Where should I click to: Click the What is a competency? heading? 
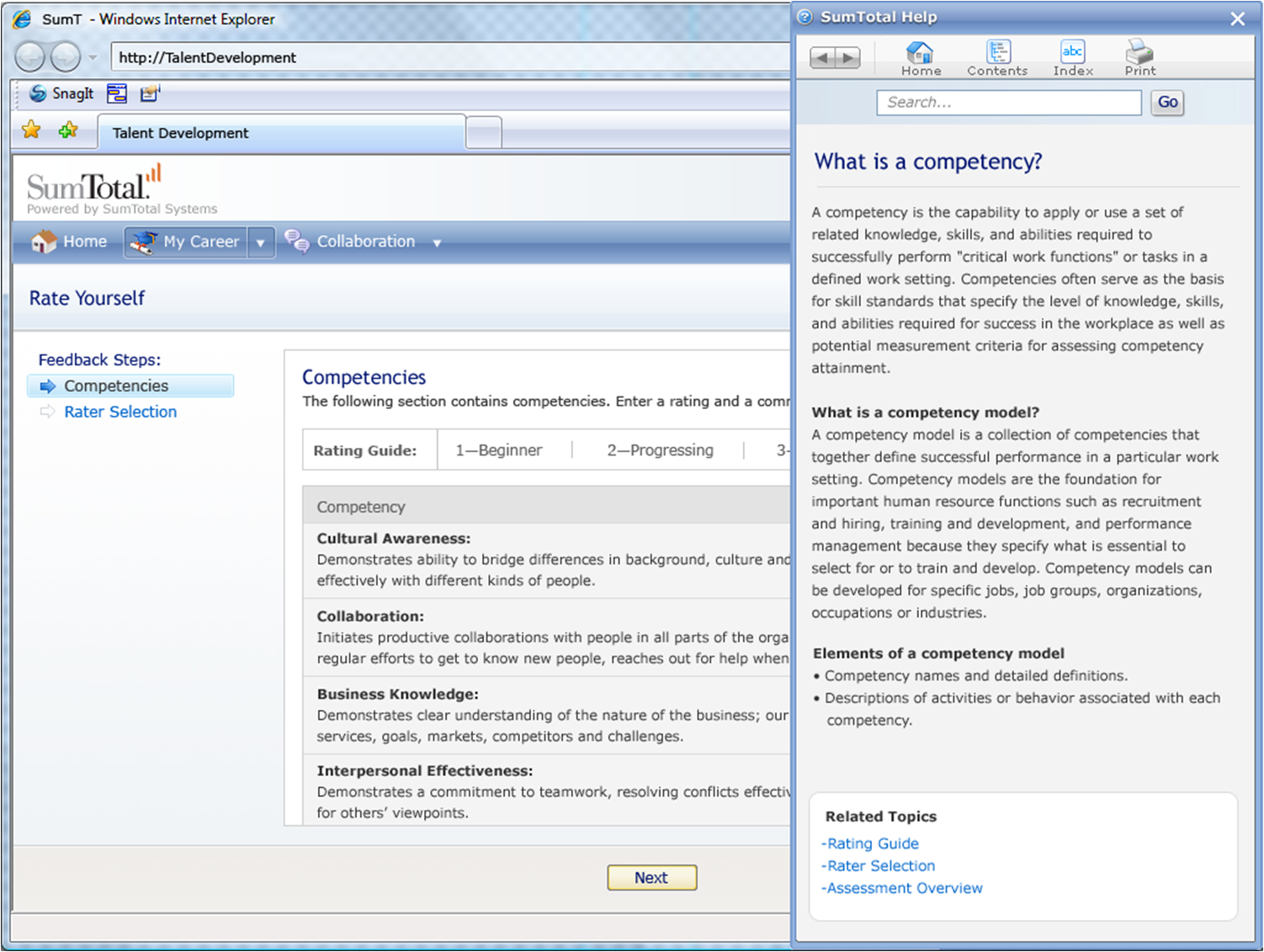[928, 162]
